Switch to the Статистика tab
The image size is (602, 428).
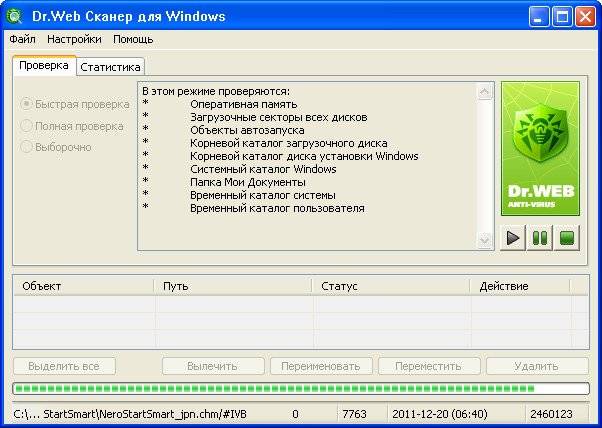111,67
